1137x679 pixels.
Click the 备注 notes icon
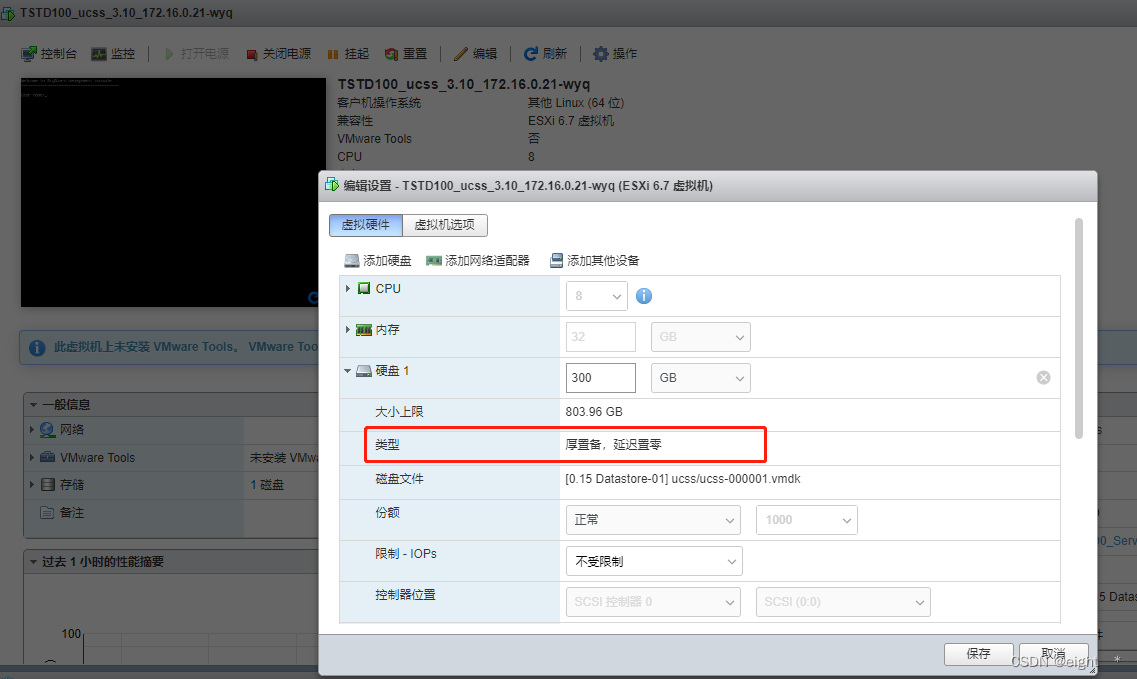[47, 513]
